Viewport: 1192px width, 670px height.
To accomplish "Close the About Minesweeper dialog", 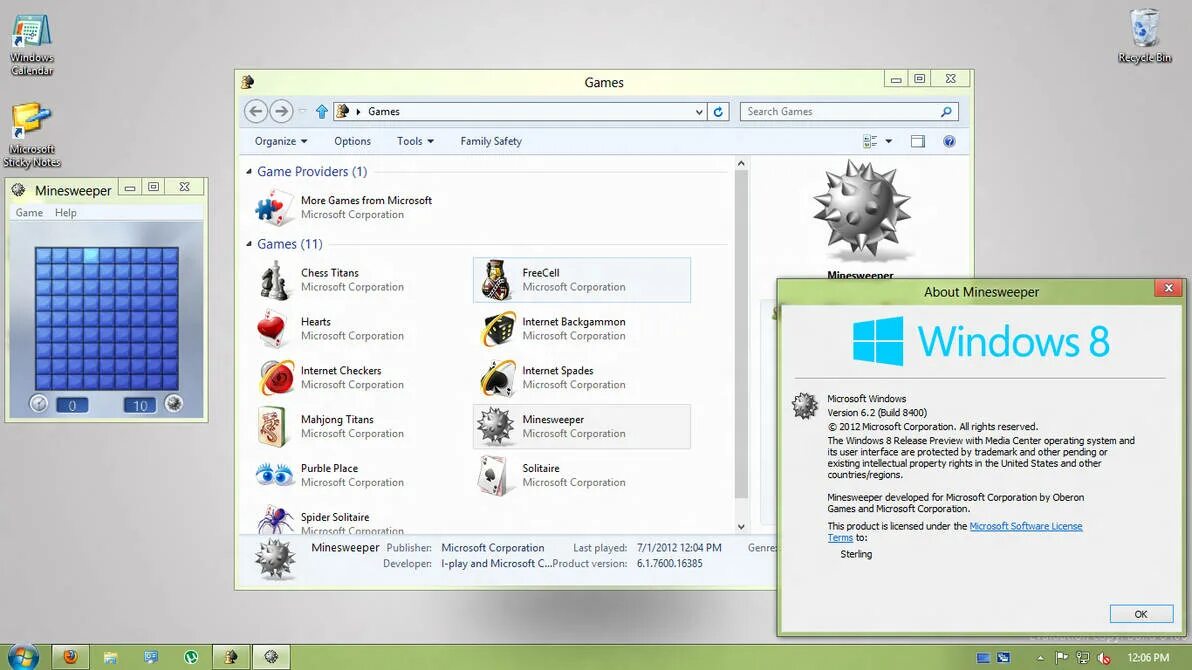I will pos(1168,287).
